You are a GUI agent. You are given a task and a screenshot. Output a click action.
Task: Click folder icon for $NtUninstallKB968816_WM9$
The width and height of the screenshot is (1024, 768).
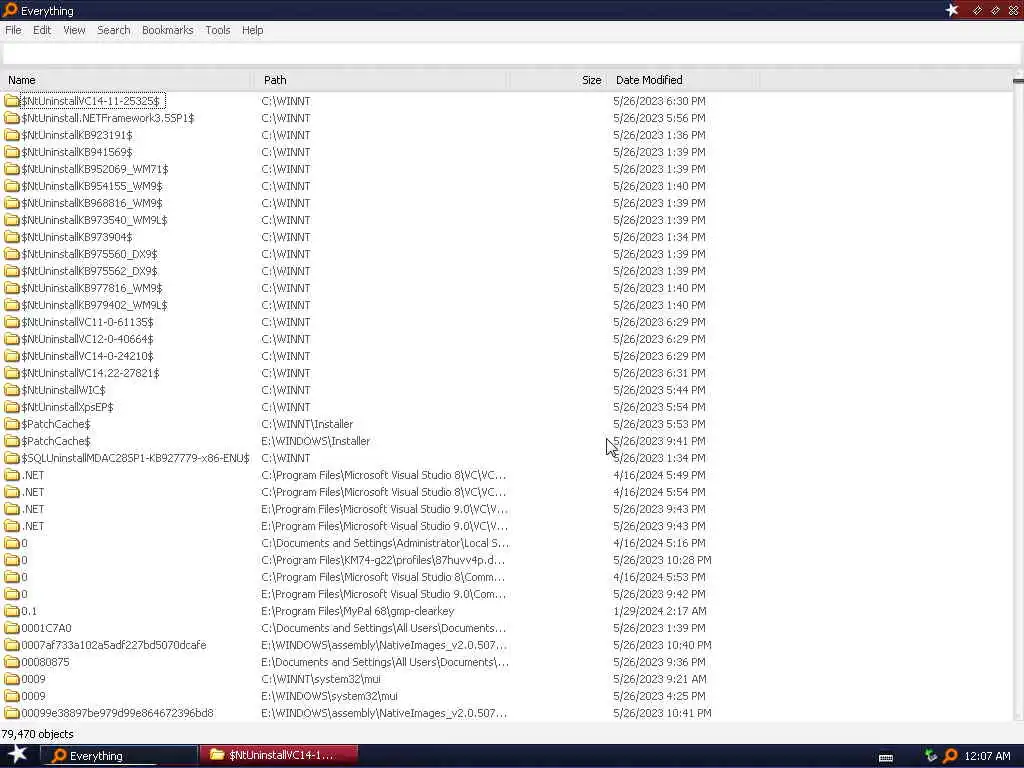[x=12, y=202]
